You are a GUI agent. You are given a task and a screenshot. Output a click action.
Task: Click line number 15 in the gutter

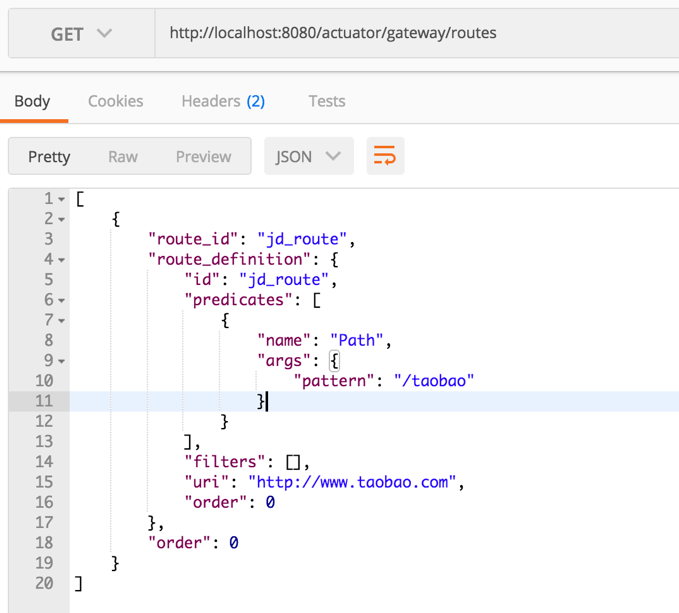pos(43,482)
